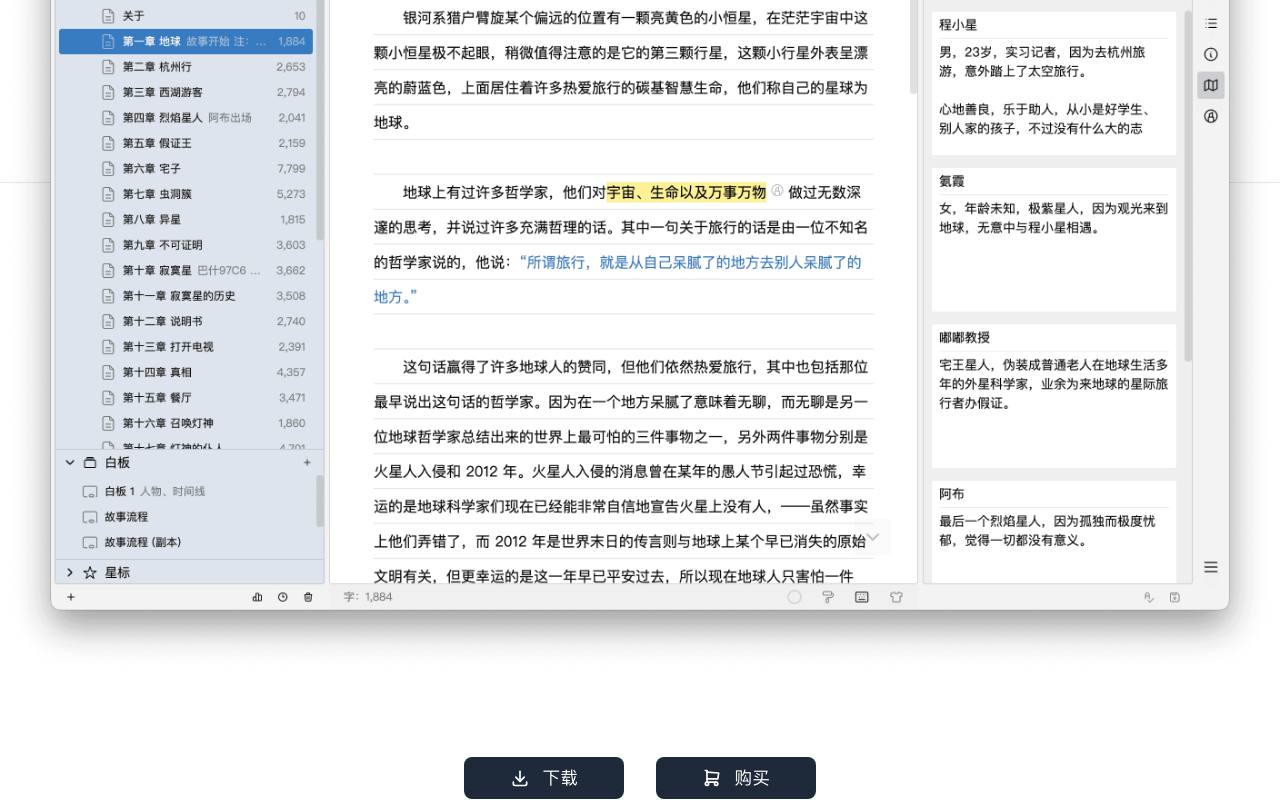Open 第十二章 说明书 chapter
Viewport: 1280px width, 800px height.
click(186, 321)
